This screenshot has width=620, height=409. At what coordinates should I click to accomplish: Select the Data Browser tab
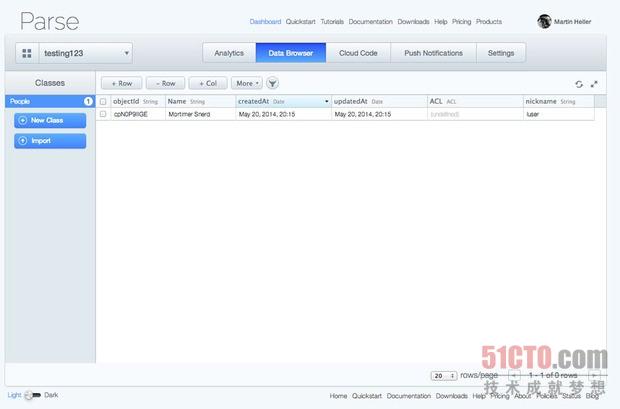point(291,53)
